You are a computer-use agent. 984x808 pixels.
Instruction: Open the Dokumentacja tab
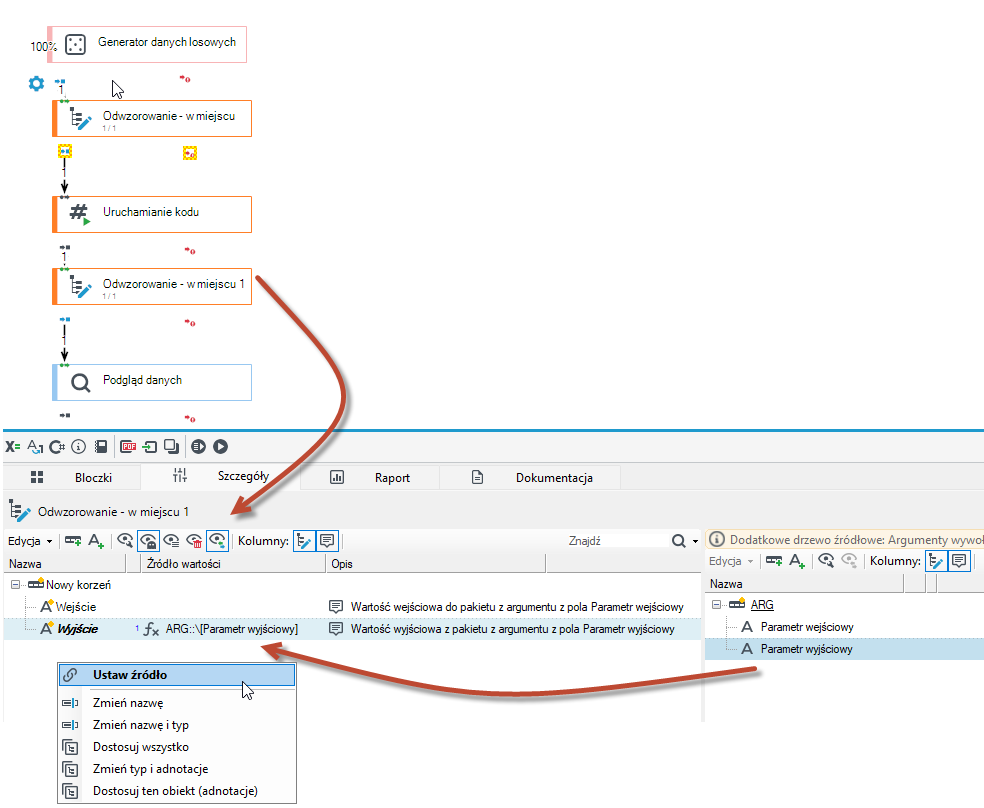530,477
